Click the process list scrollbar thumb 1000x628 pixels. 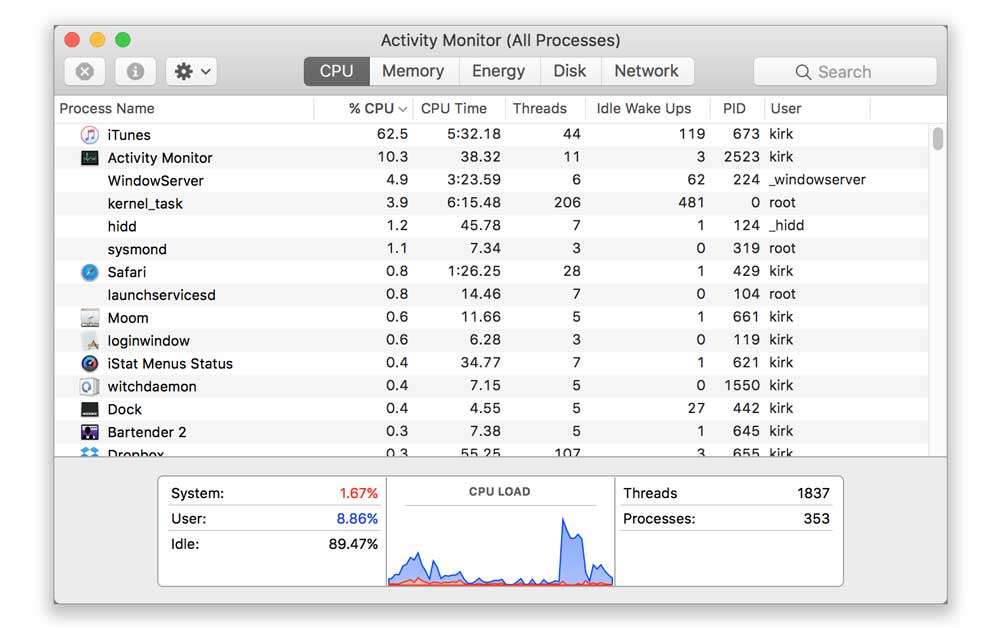tap(938, 138)
